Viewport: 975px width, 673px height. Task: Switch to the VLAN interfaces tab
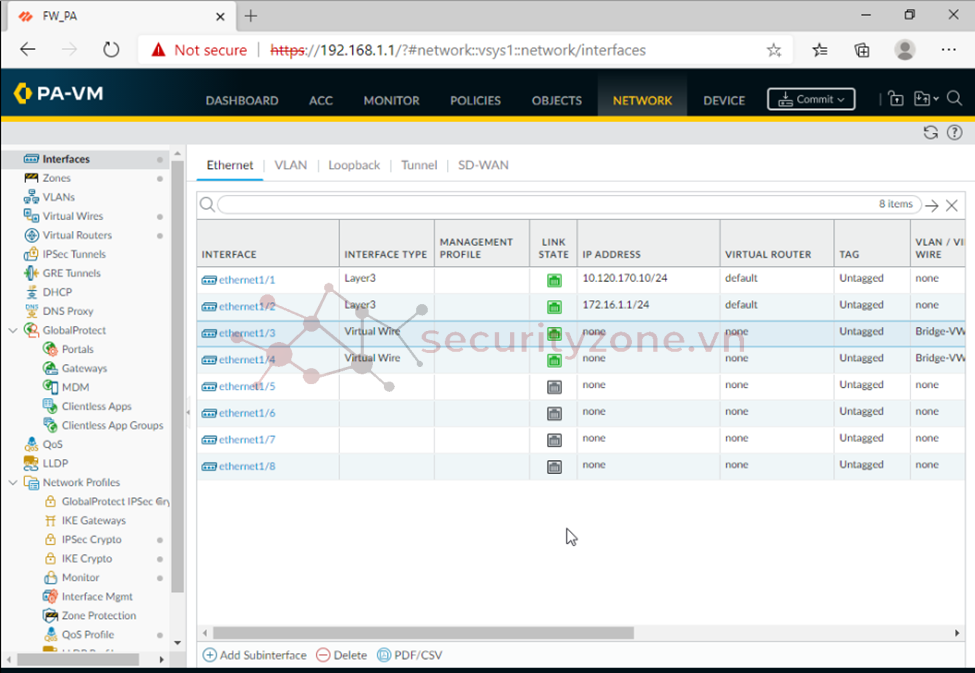point(290,165)
